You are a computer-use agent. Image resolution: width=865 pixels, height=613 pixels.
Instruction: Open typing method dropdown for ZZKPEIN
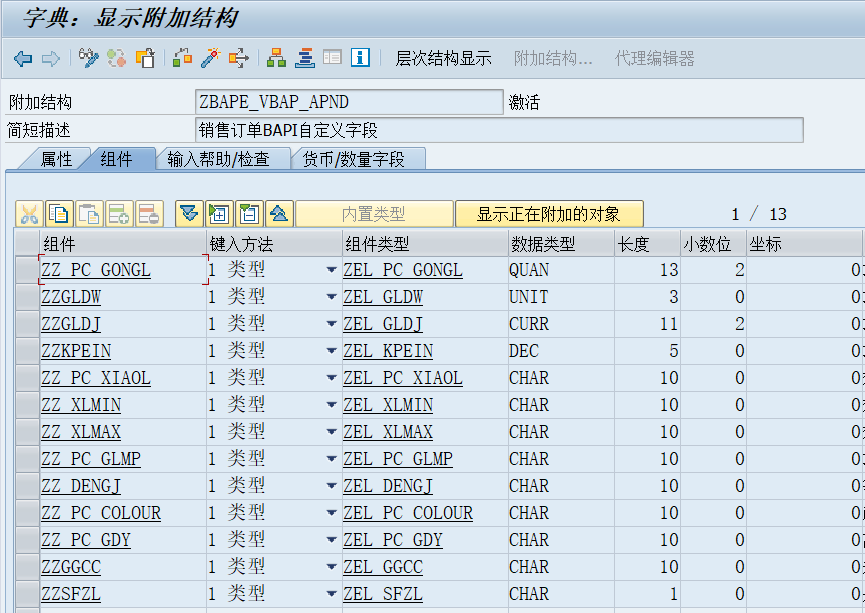point(331,352)
